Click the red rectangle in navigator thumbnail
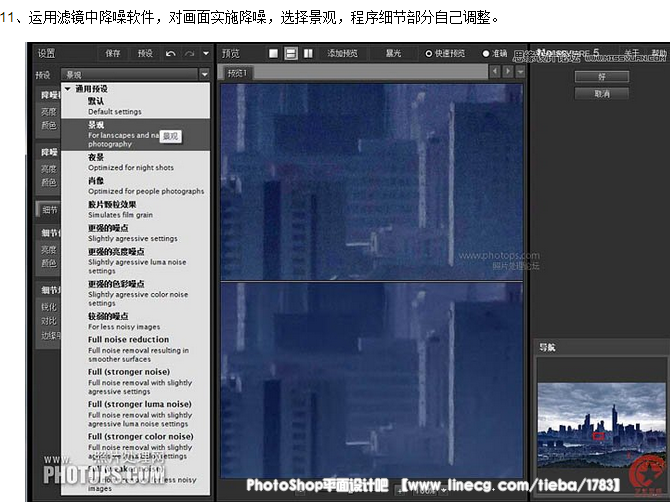670x502 pixels. [x=599, y=436]
